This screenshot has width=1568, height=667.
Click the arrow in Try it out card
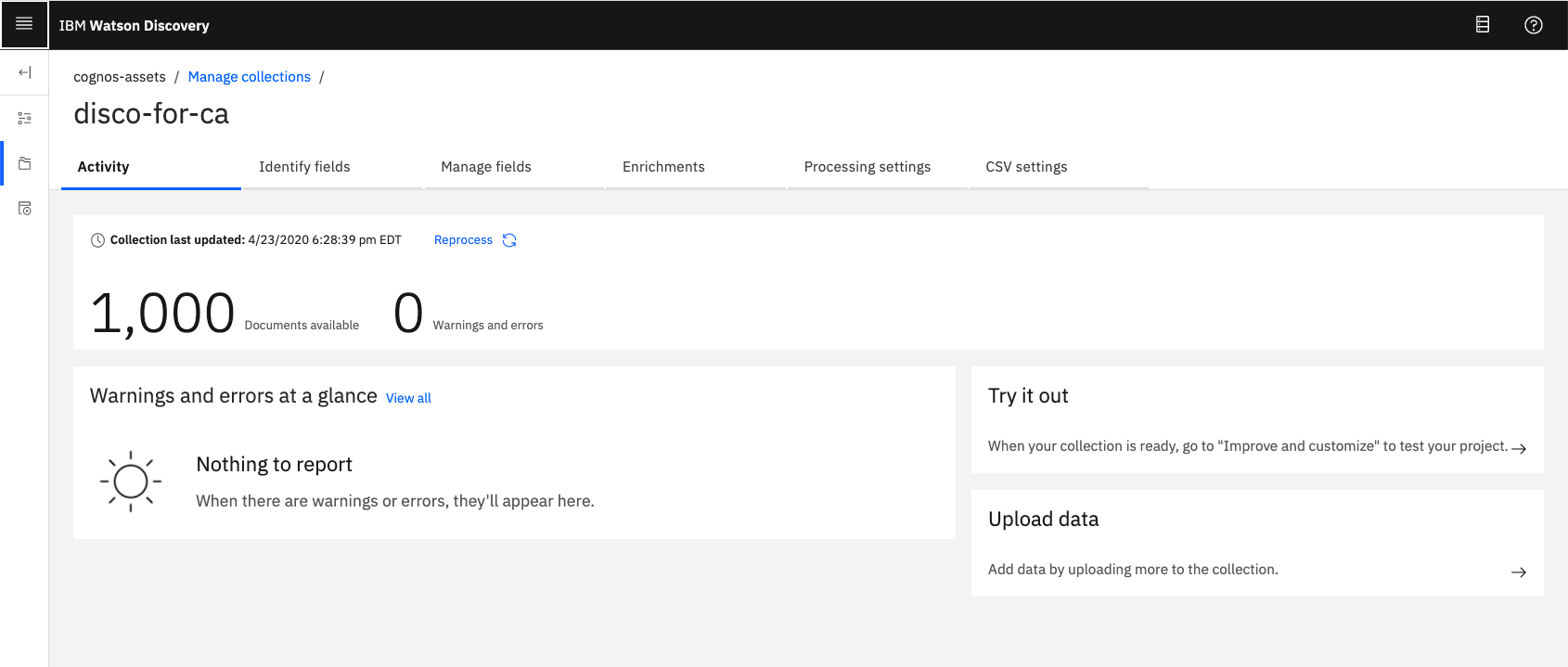[1519, 448]
